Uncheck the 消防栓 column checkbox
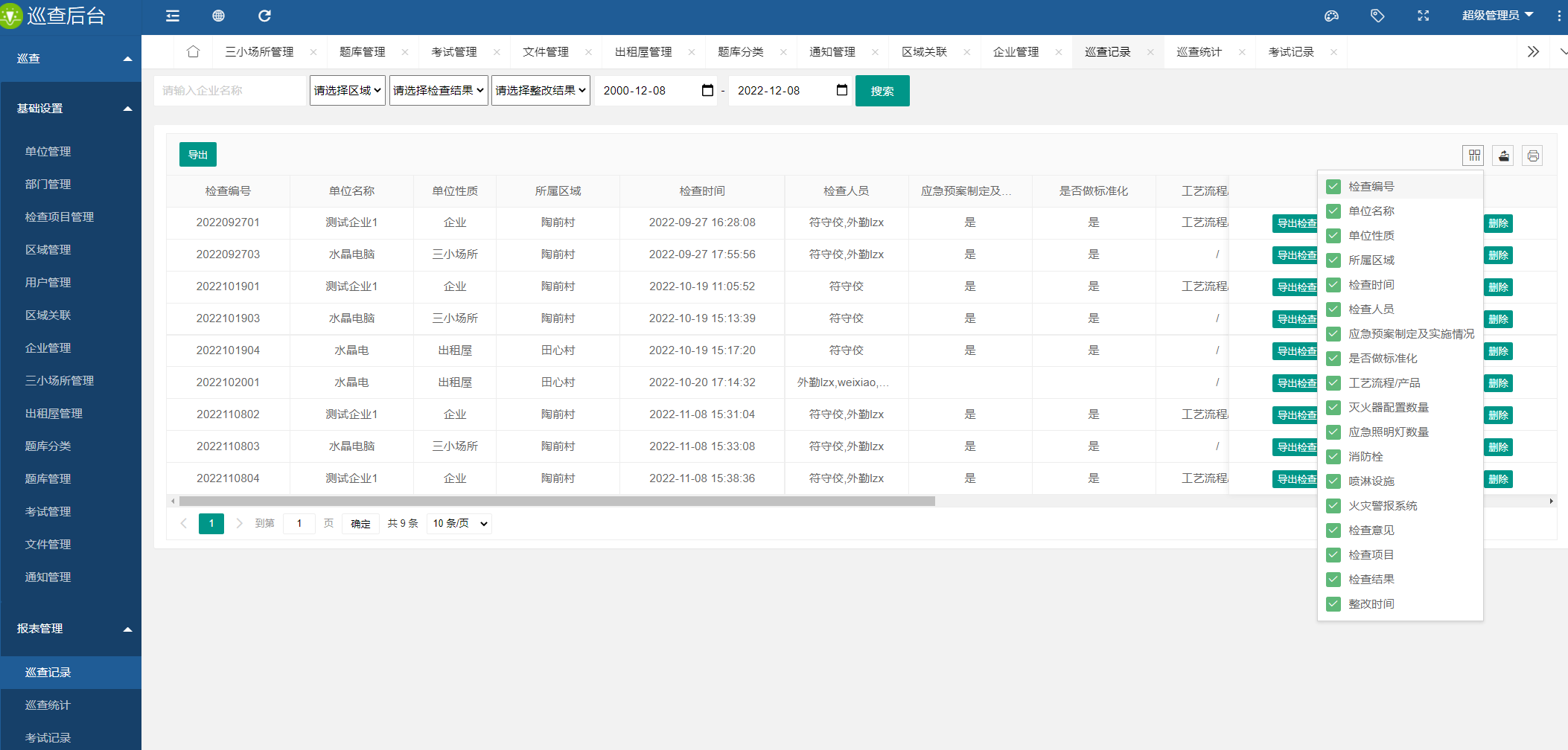This screenshot has height=750, width=1568. tap(1333, 457)
